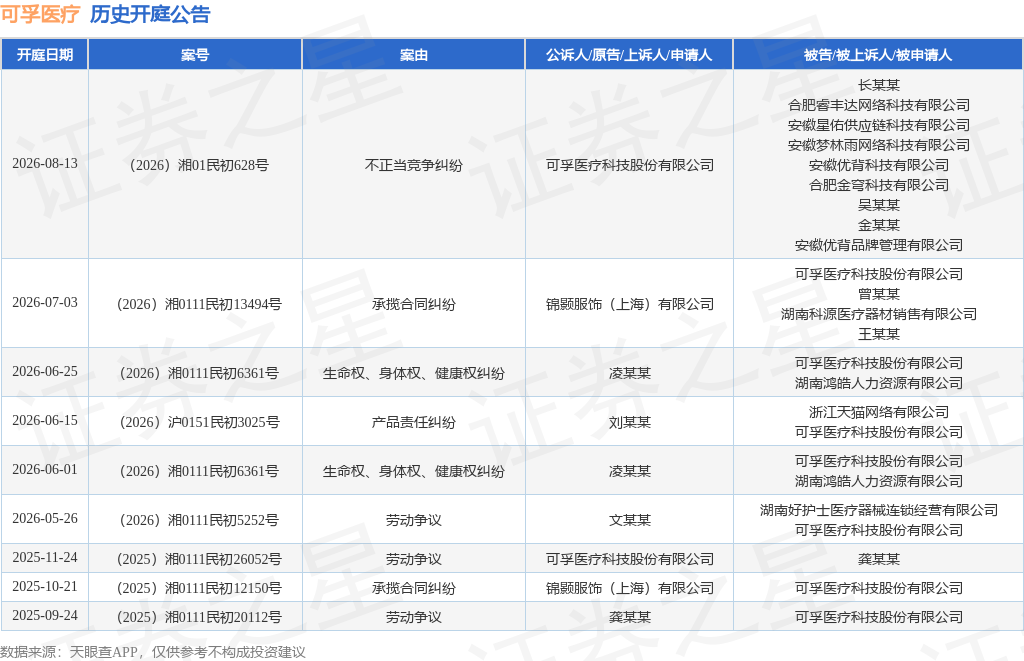Viewport: 1024px width, 661px height.
Task: Click 湖南好护士医疗器械连锁经营有限公司 entry
Action: pyautogui.click(x=878, y=510)
